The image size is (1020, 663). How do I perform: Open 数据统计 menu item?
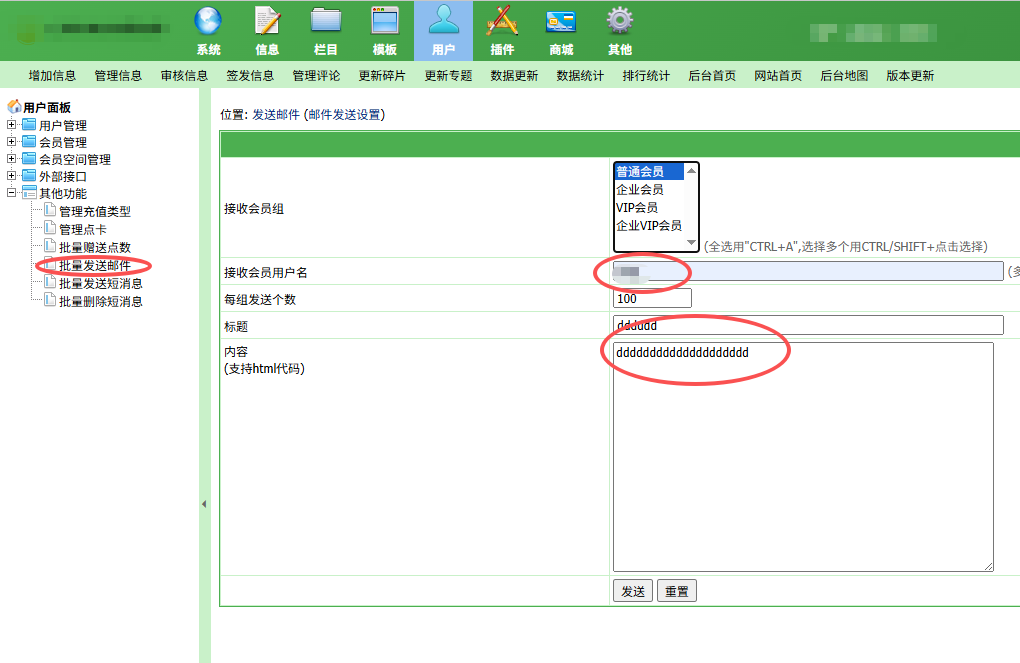coord(580,75)
